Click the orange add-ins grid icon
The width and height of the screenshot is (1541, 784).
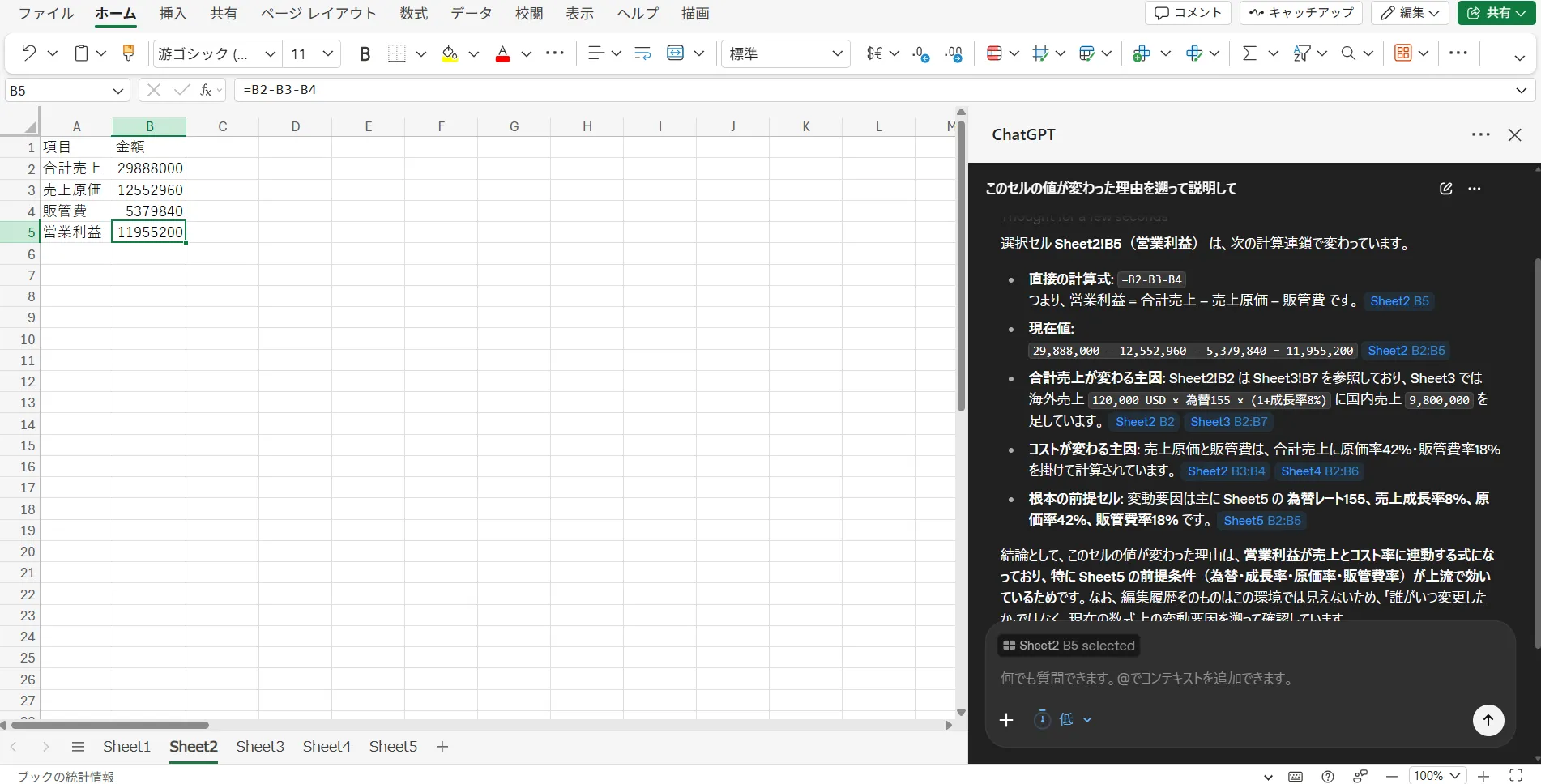point(1403,53)
